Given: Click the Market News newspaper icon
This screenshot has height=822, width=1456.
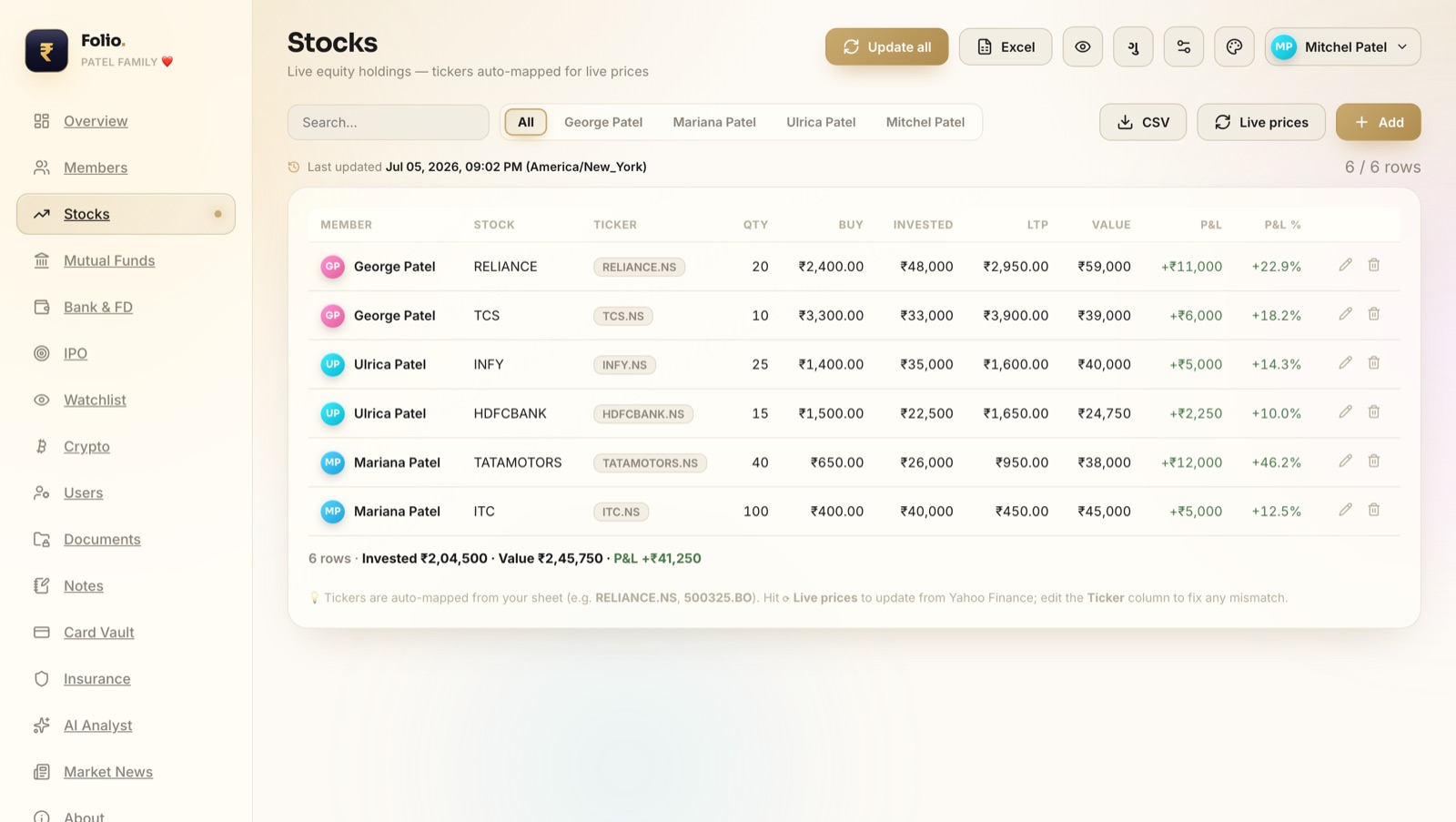Looking at the screenshot, I should 42,772.
